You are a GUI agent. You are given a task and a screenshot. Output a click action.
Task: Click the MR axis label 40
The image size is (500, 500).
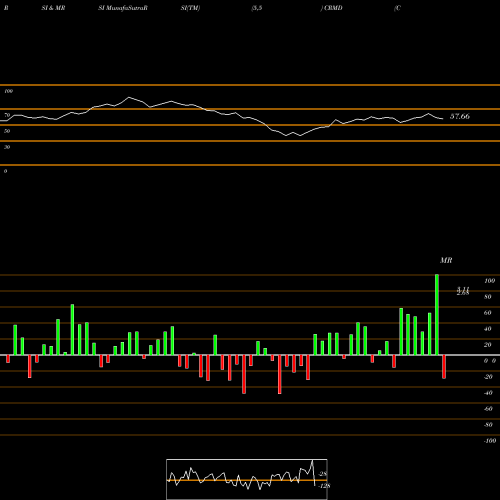488,329
